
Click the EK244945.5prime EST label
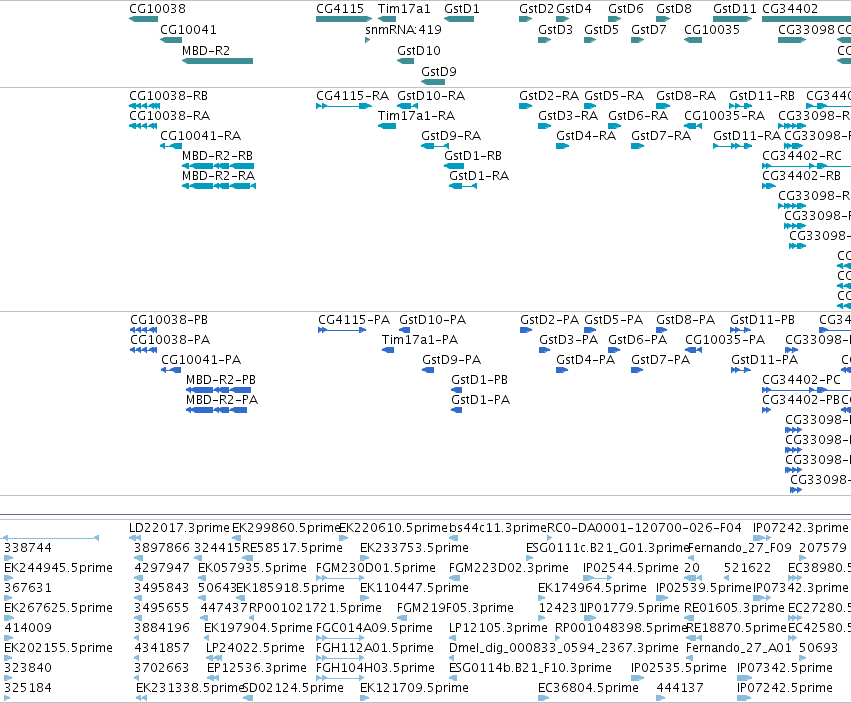(x=59, y=568)
